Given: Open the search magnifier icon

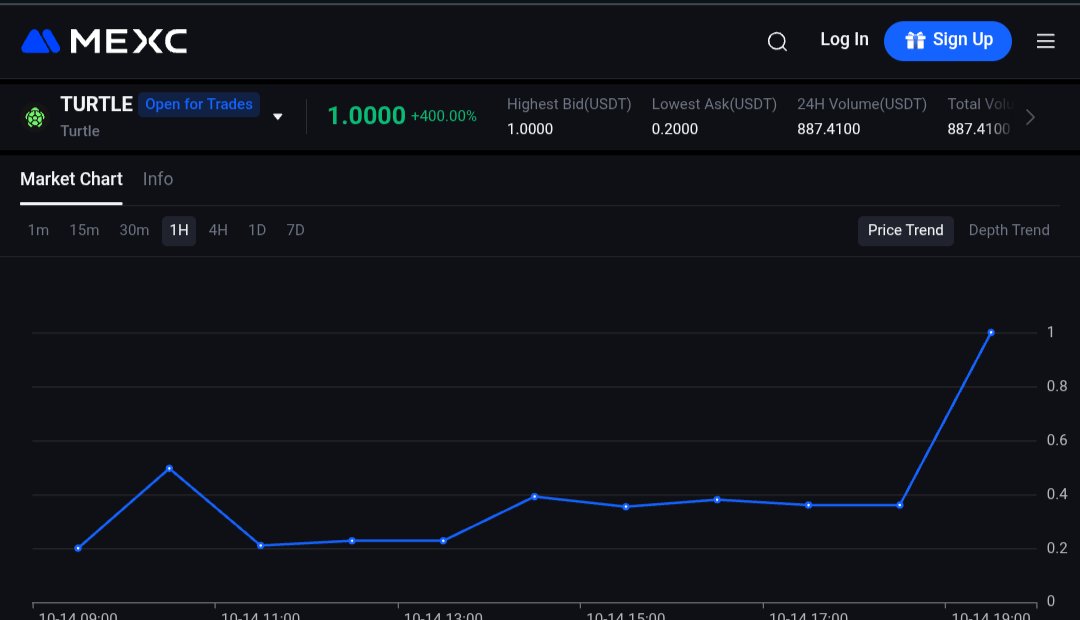Looking at the screenshot, I should click(x=777, y=41).
